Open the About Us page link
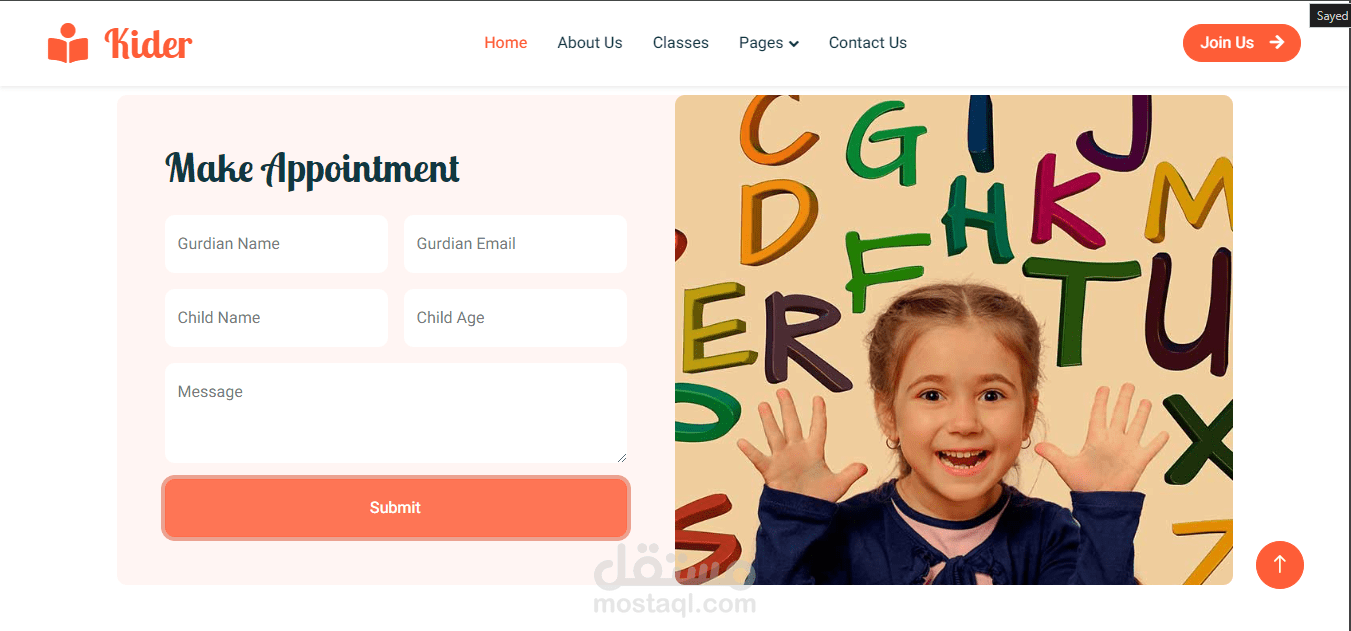Image resolution: width=1351 pixels, height=631 pixels. [590, 43]
